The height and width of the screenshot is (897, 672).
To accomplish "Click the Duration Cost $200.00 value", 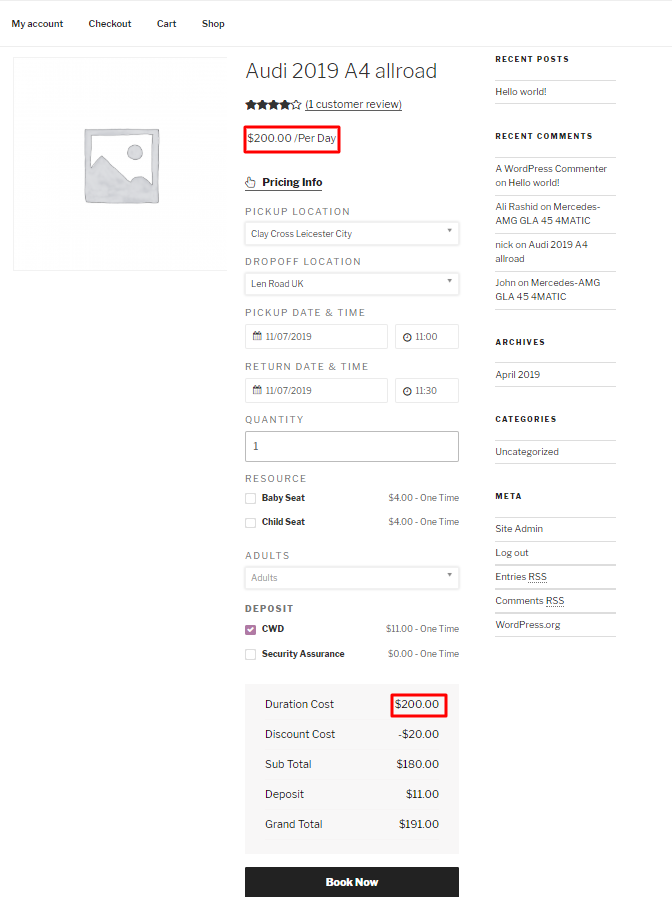I will pyautogui.click(x=417, y=704).
